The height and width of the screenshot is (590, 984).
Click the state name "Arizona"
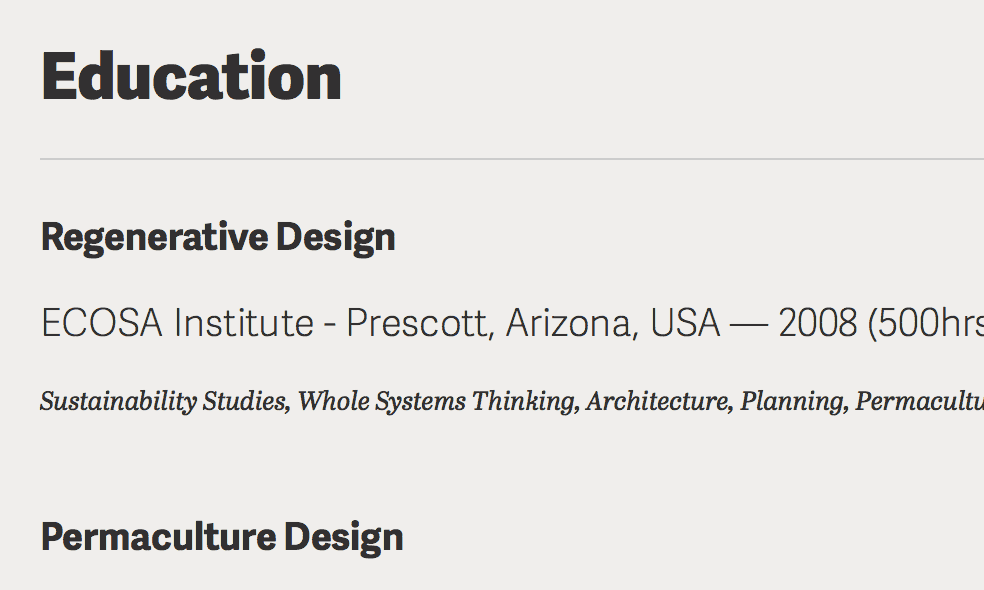[x=571, y=324]
